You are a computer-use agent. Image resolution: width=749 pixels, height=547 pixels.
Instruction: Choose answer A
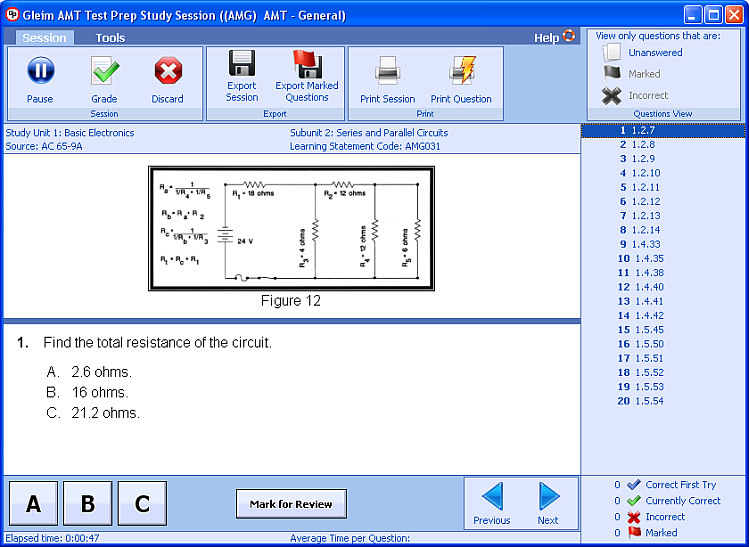click(x=34, y=504)
